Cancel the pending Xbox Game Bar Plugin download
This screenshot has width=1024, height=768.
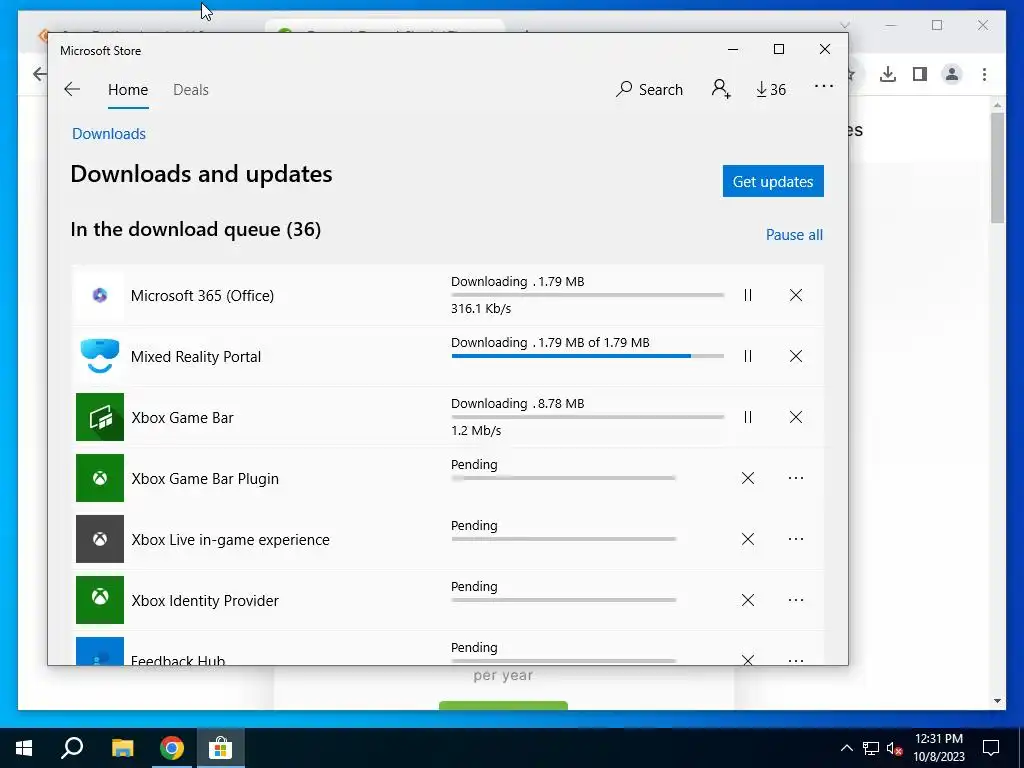tap(748, 478)
